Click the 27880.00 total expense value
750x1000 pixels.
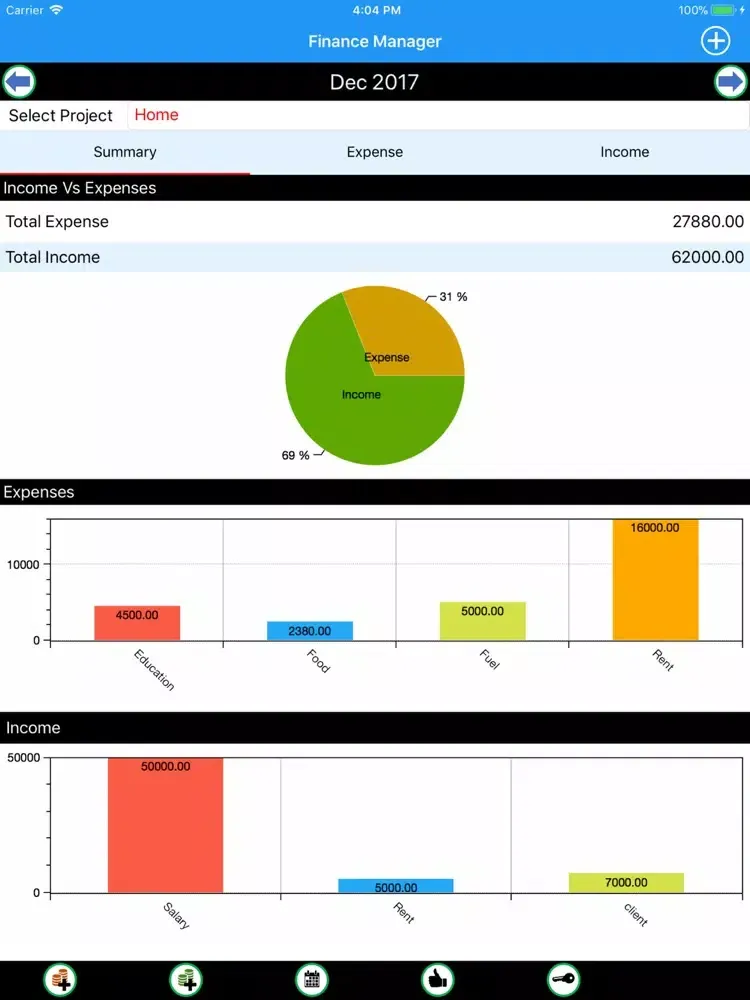coord(708,221)
